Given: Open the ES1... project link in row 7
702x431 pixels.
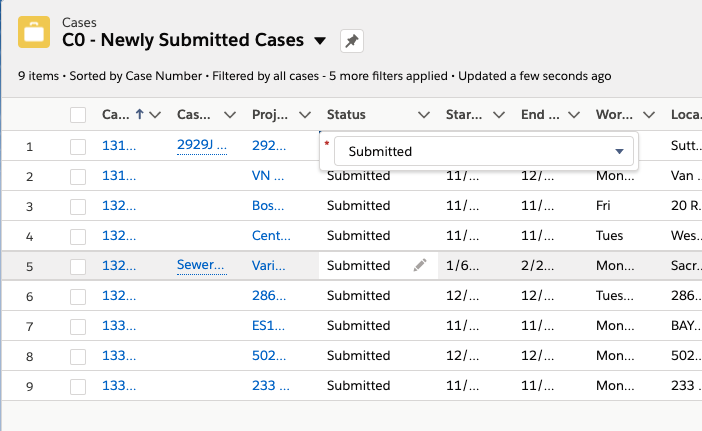Looking at the screenshot, I should point(270,326).
